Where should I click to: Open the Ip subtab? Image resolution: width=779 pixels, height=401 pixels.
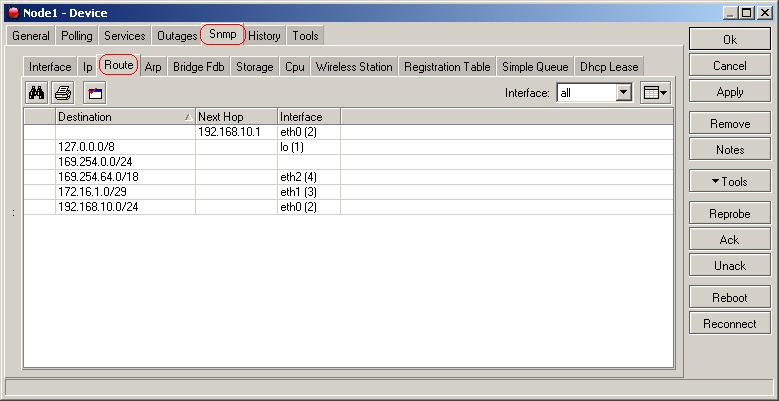coord(88,67)
